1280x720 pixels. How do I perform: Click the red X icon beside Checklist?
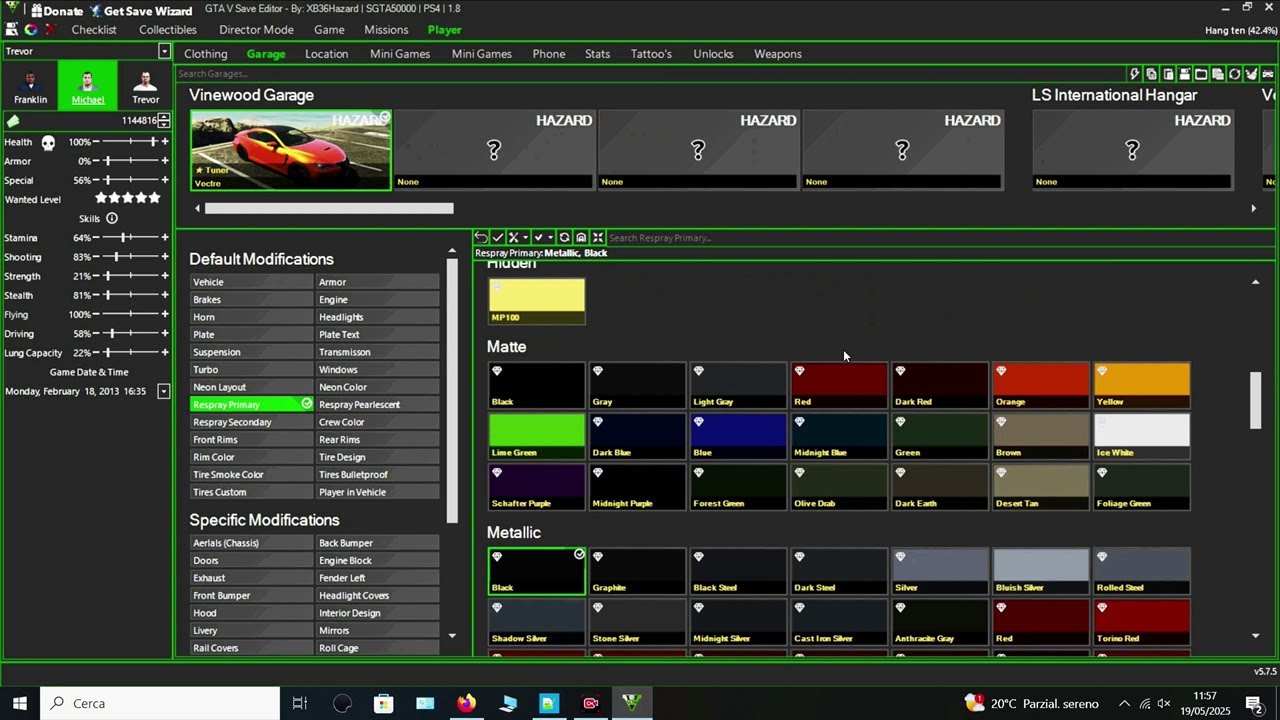(49, 30)
